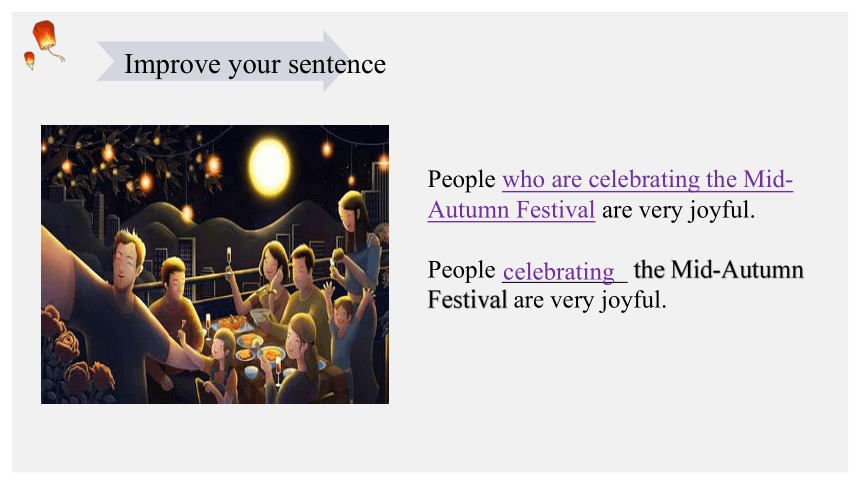Open the underlined 'Autumn Festival' link
860x484 pixels.
[x=511, y=210]
